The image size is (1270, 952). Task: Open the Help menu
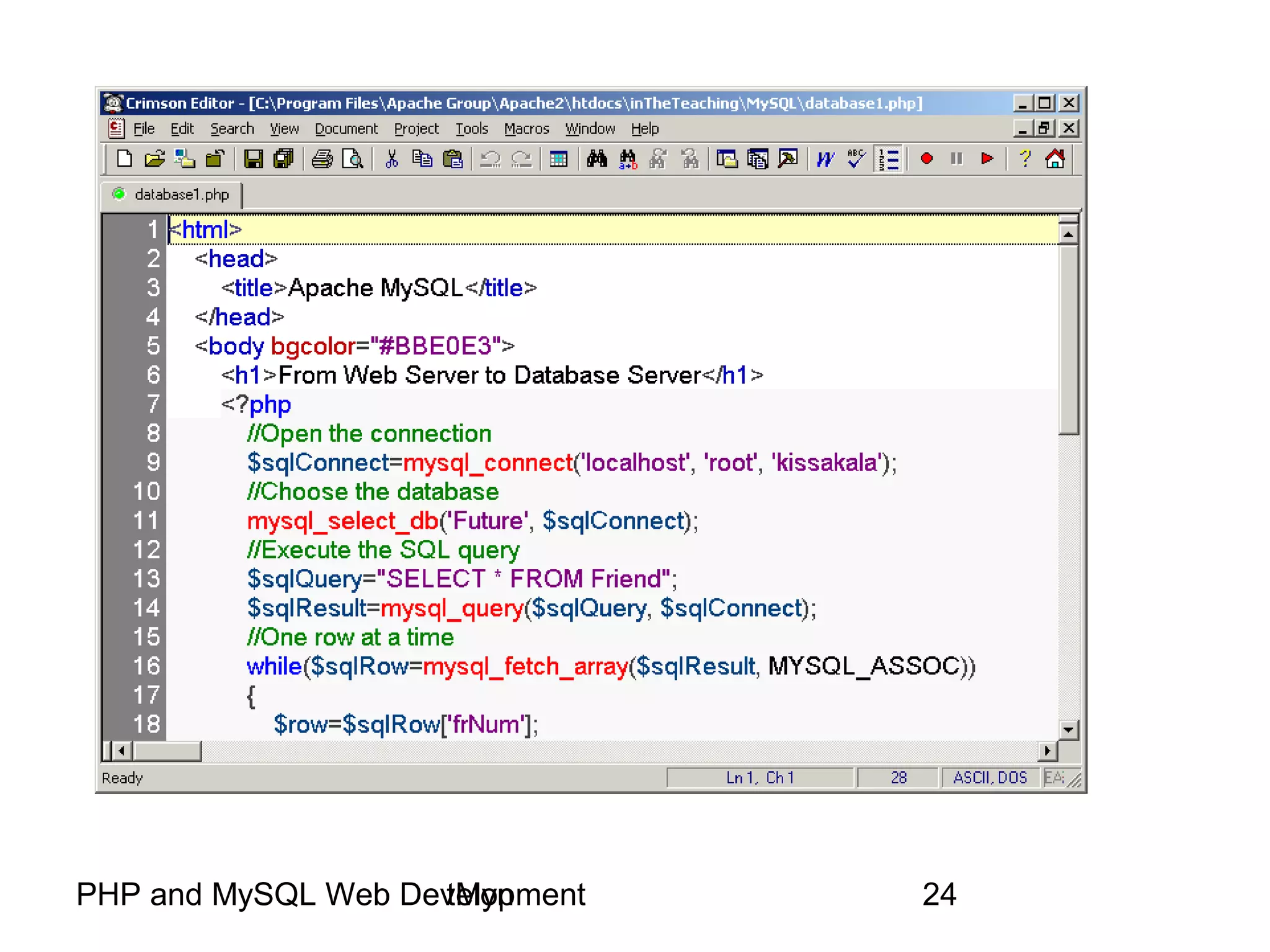coord(645,129)
